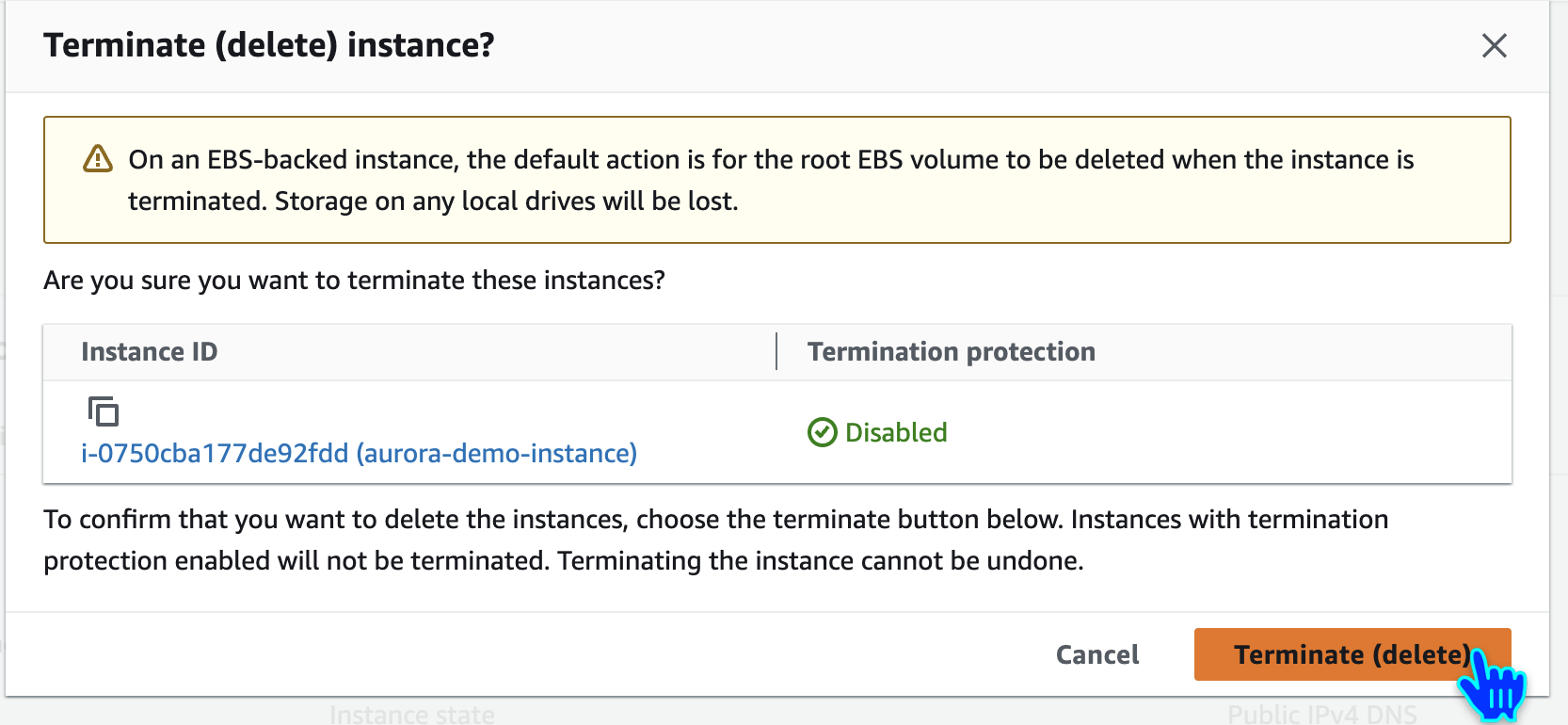Click the "Are you sure" question text
This screenshot has width=1568, height=725.
click(x=354, y=281)
